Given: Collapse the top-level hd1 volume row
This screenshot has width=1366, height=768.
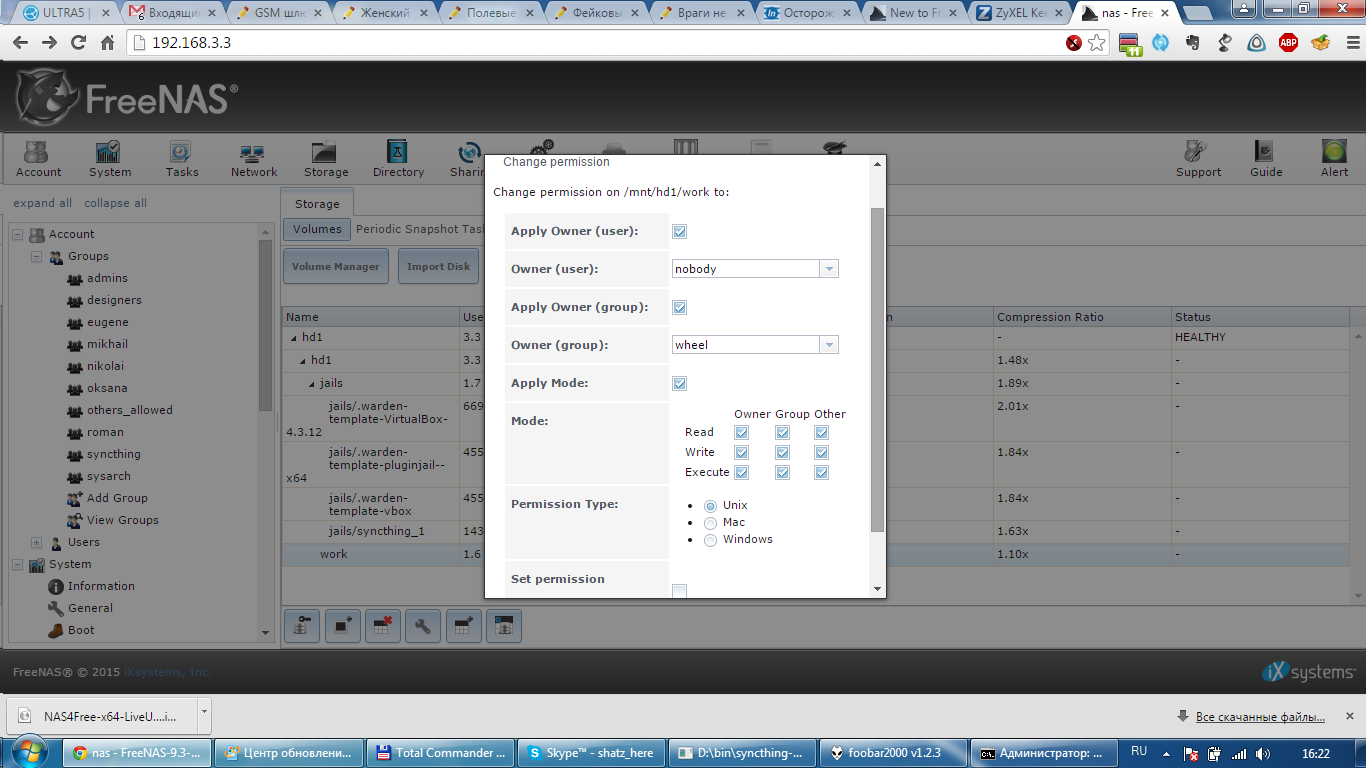Looking at the screenshot, I should tap(294, 338).
